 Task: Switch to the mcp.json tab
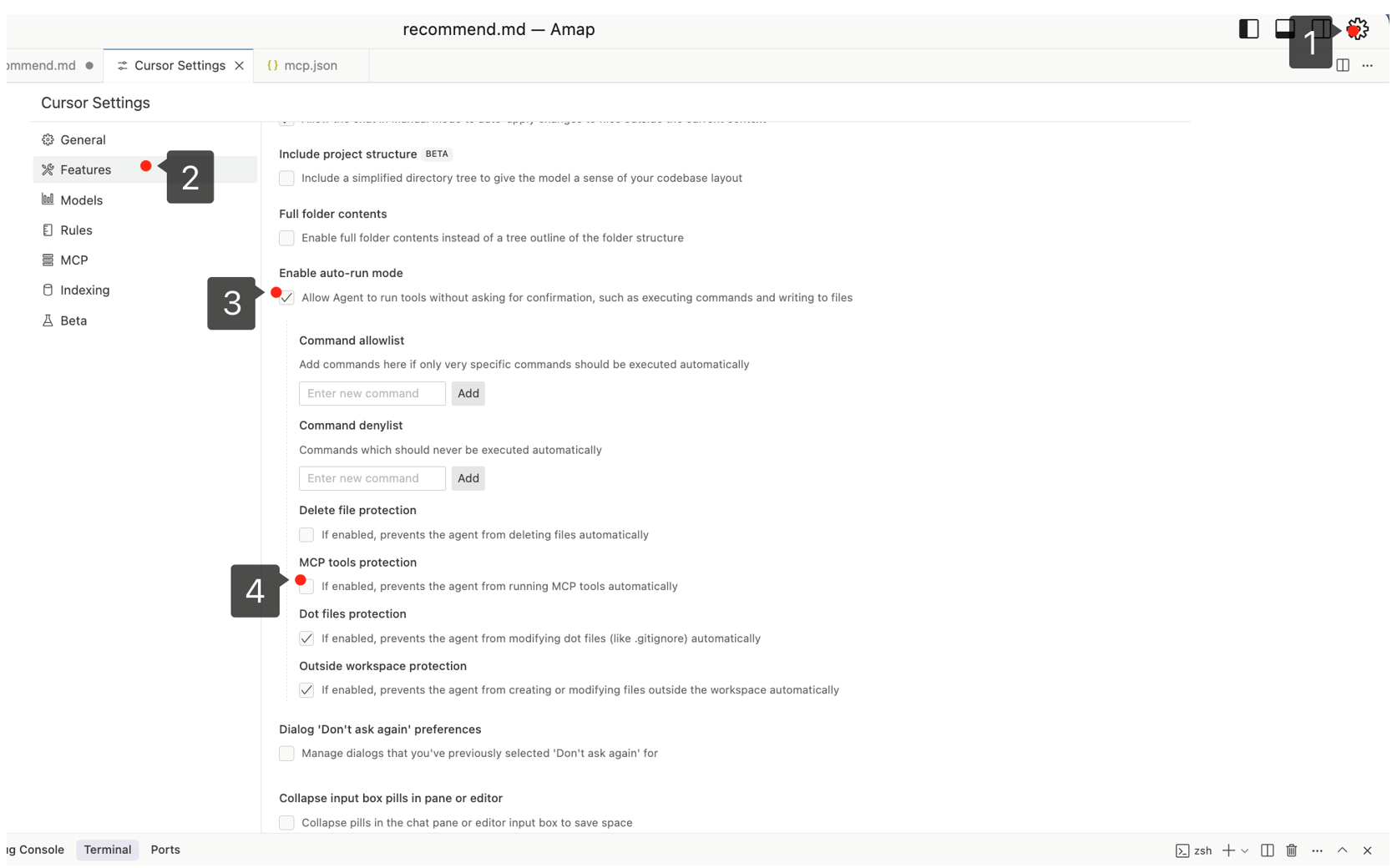click(x=310, y=65)
